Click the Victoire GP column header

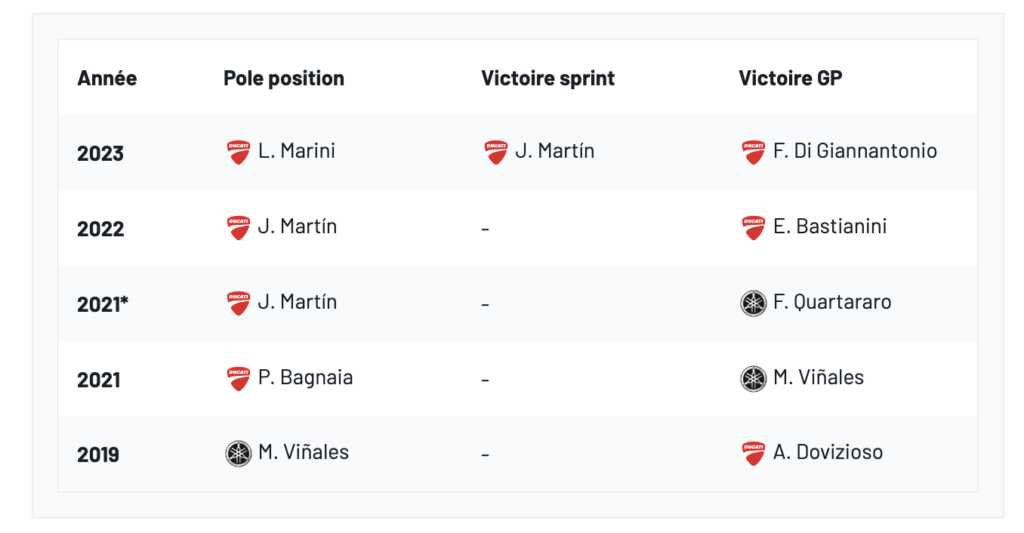click(790, 78)
